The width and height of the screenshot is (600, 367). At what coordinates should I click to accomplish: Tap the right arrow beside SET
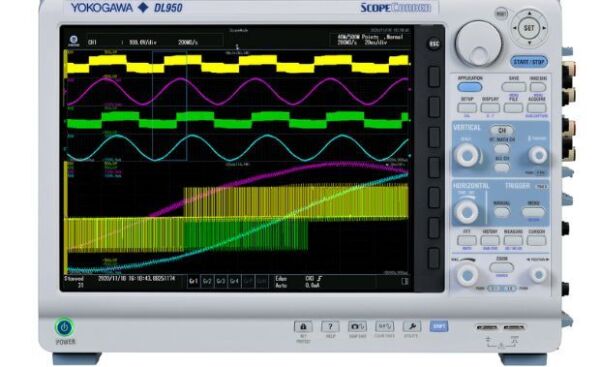point(544,28)
